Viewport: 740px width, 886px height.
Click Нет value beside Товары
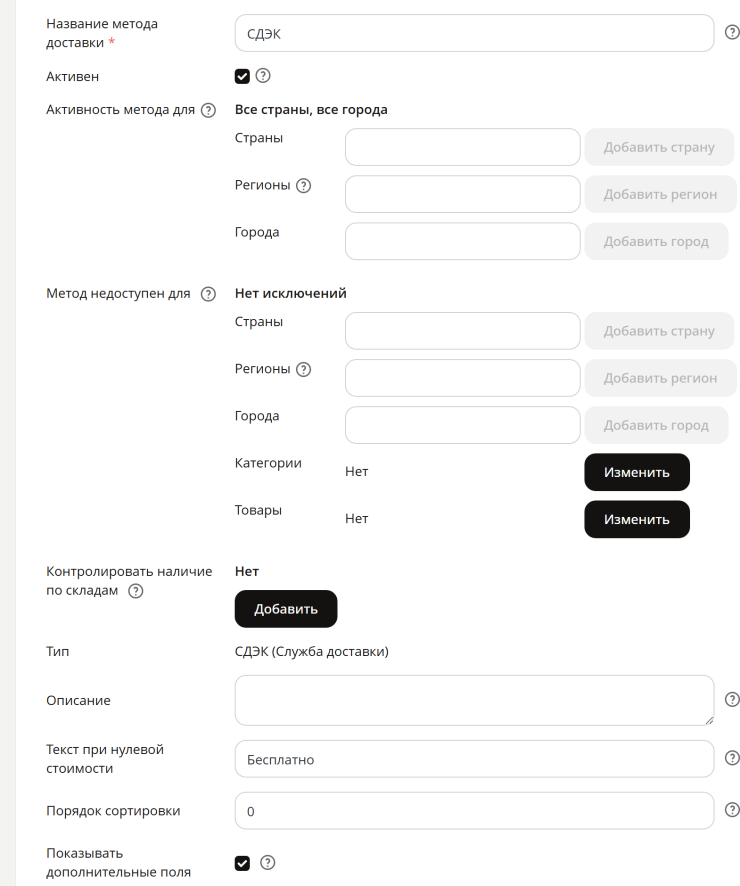click(x=356, y=519)
